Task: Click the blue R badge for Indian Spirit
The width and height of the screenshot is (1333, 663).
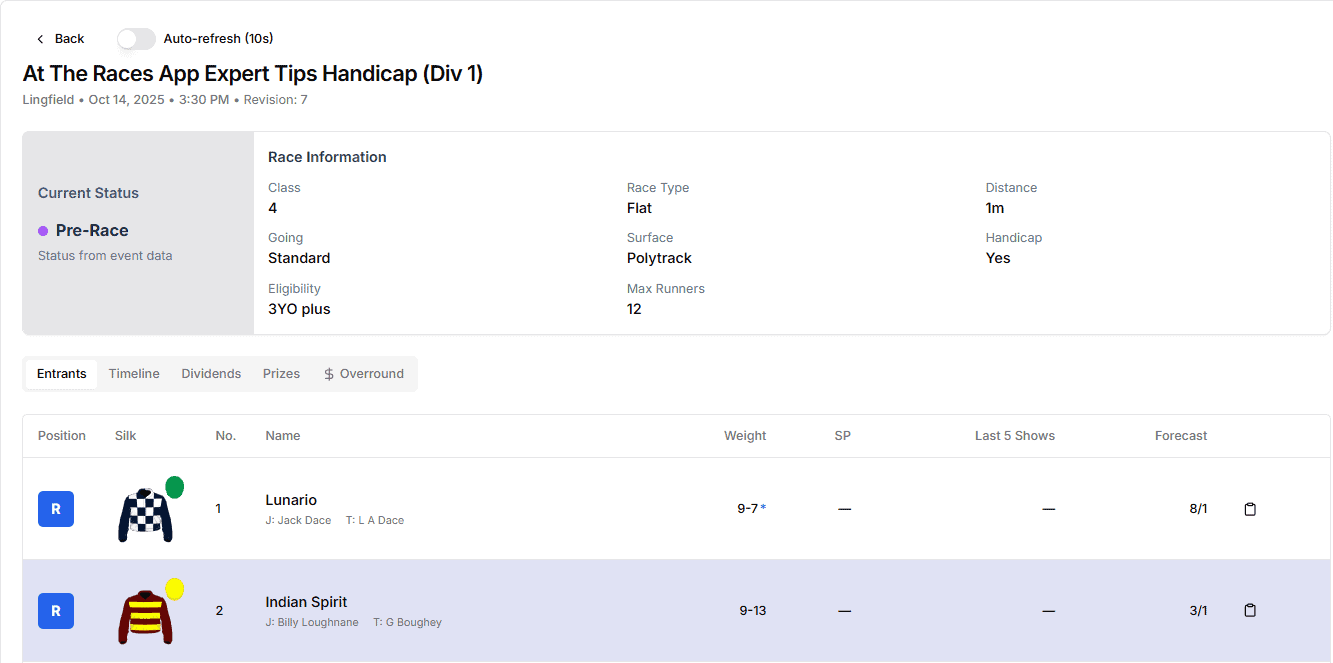Action: coord(56,610)
